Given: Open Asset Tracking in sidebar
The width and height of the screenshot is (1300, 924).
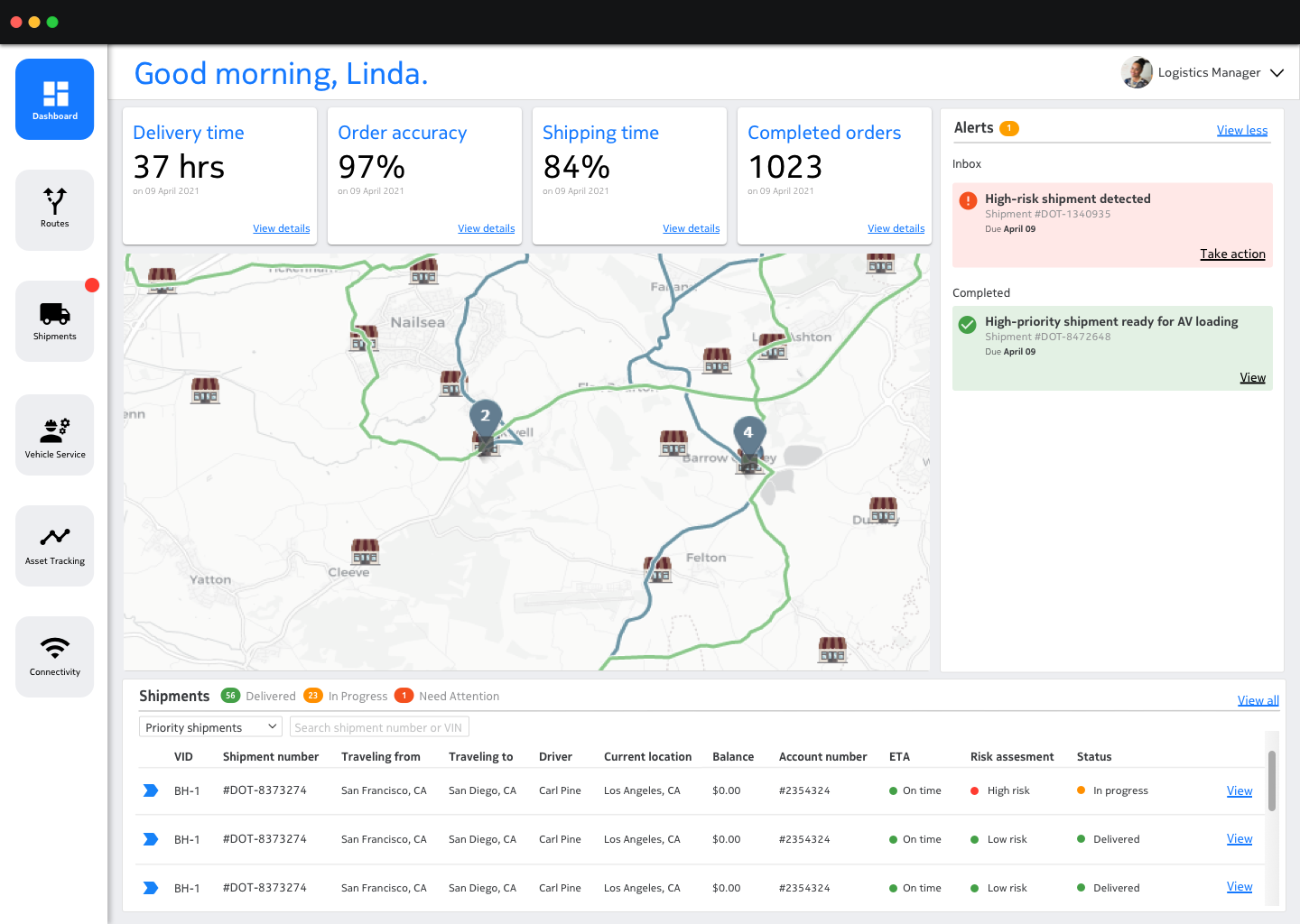Looking at the screenshot, I should [x=54, y=546].
